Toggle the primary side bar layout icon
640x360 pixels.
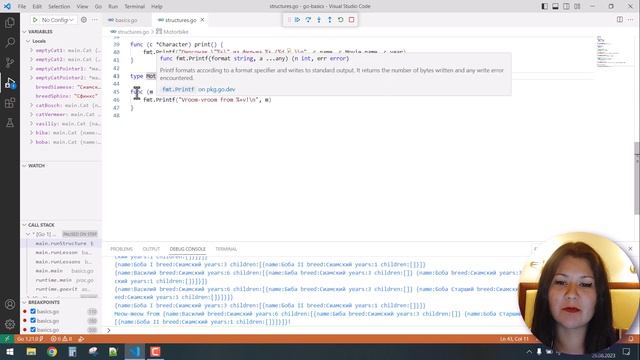click(x=544, y=6)
